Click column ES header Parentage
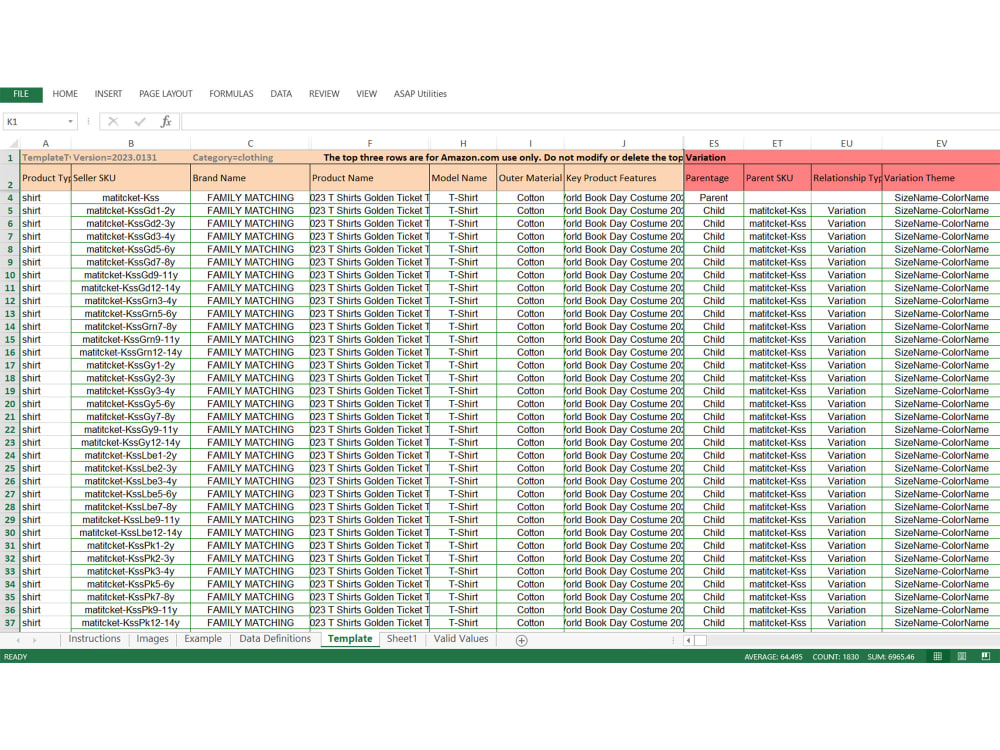Viewport: 1000px width, 750px height. pos(713,143)
